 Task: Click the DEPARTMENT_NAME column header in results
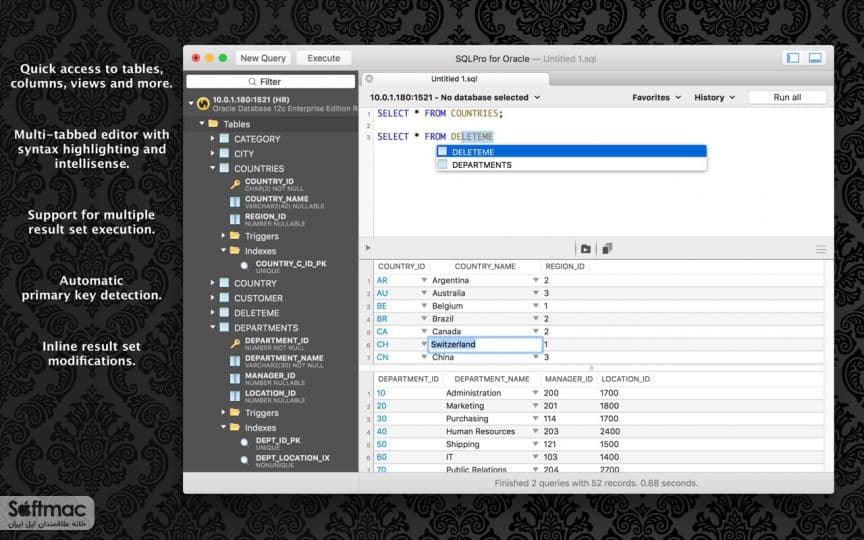(x=492, y=379)
